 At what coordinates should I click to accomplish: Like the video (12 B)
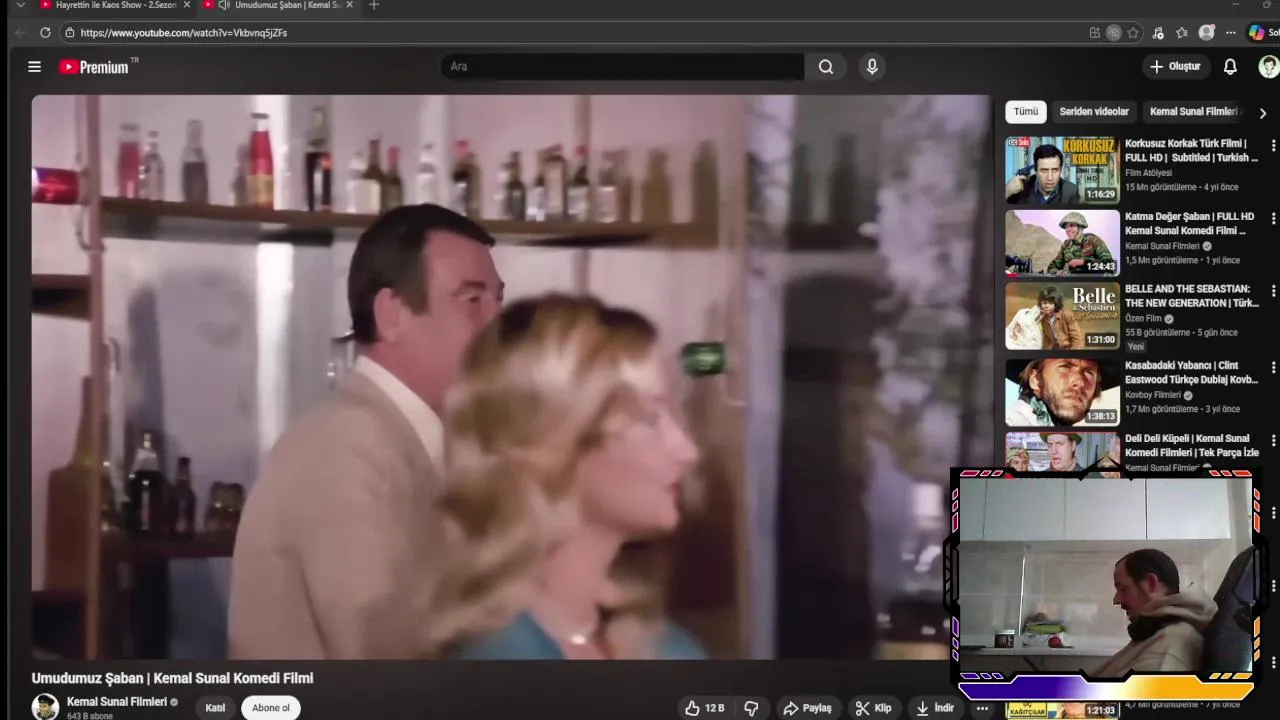(x=704, y=708)
